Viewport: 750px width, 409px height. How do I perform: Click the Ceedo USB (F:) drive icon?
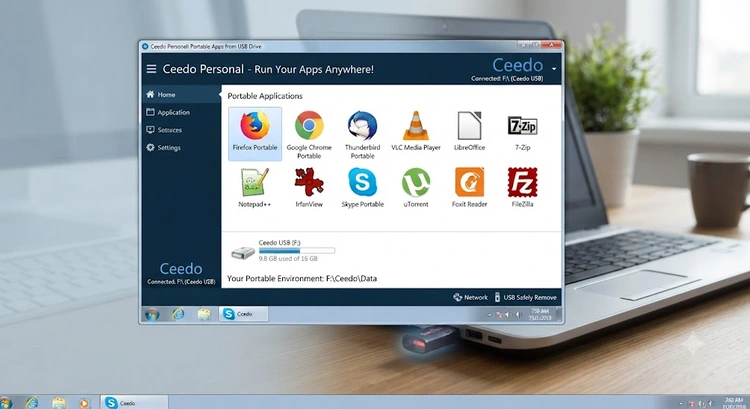click(243, 252)
